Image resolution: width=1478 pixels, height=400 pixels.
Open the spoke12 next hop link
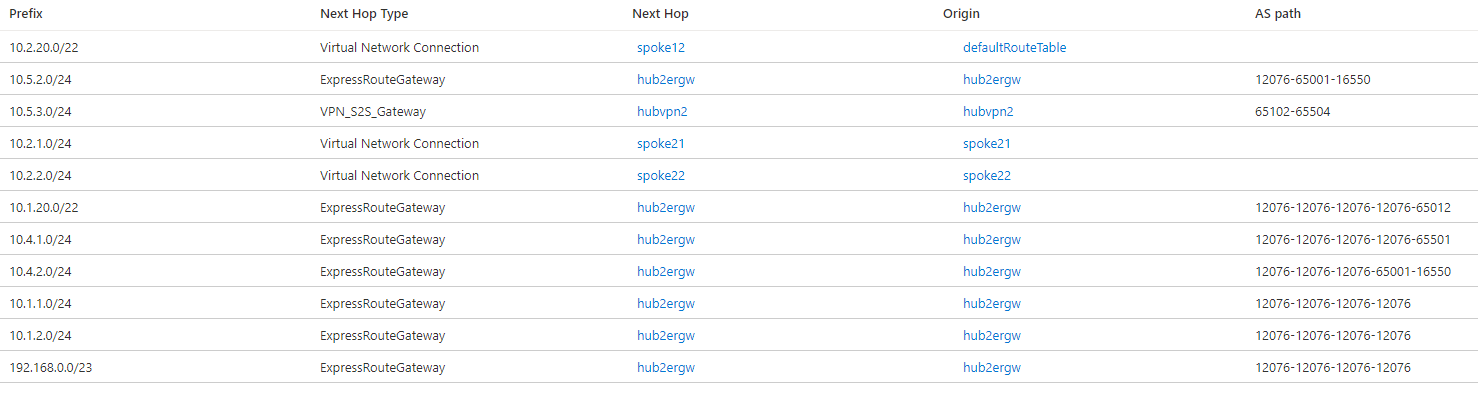click(x=661, y=47)
